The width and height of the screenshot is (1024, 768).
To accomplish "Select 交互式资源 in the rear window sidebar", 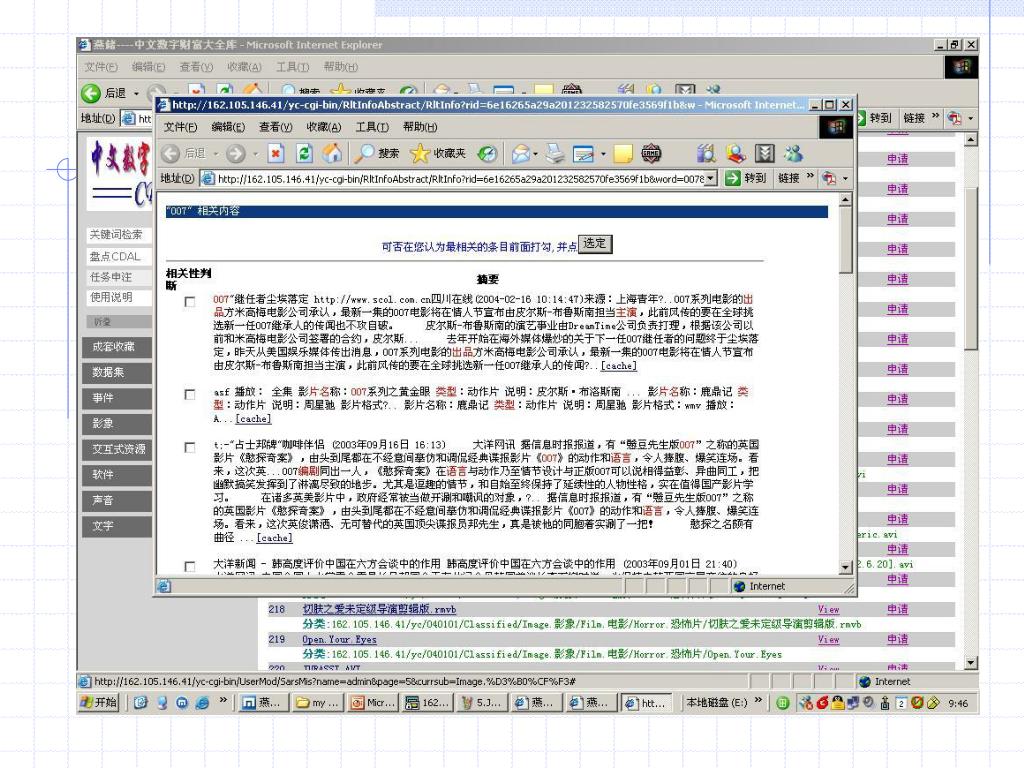I will pos(117,449).
